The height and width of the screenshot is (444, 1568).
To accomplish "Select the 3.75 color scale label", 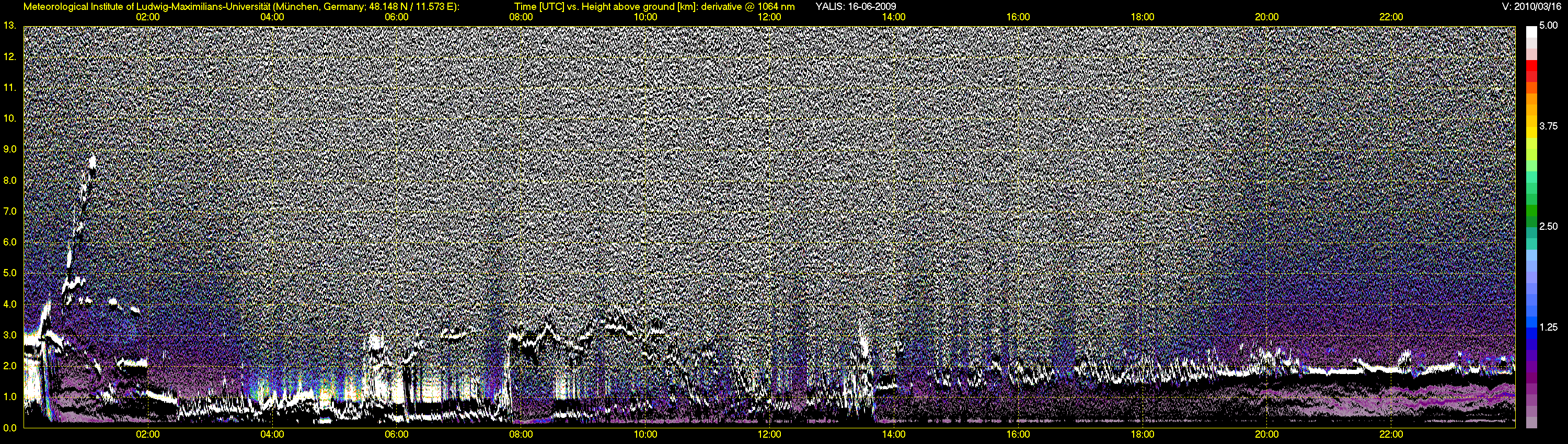I will pyautogui.click(x=1549, y=126).
